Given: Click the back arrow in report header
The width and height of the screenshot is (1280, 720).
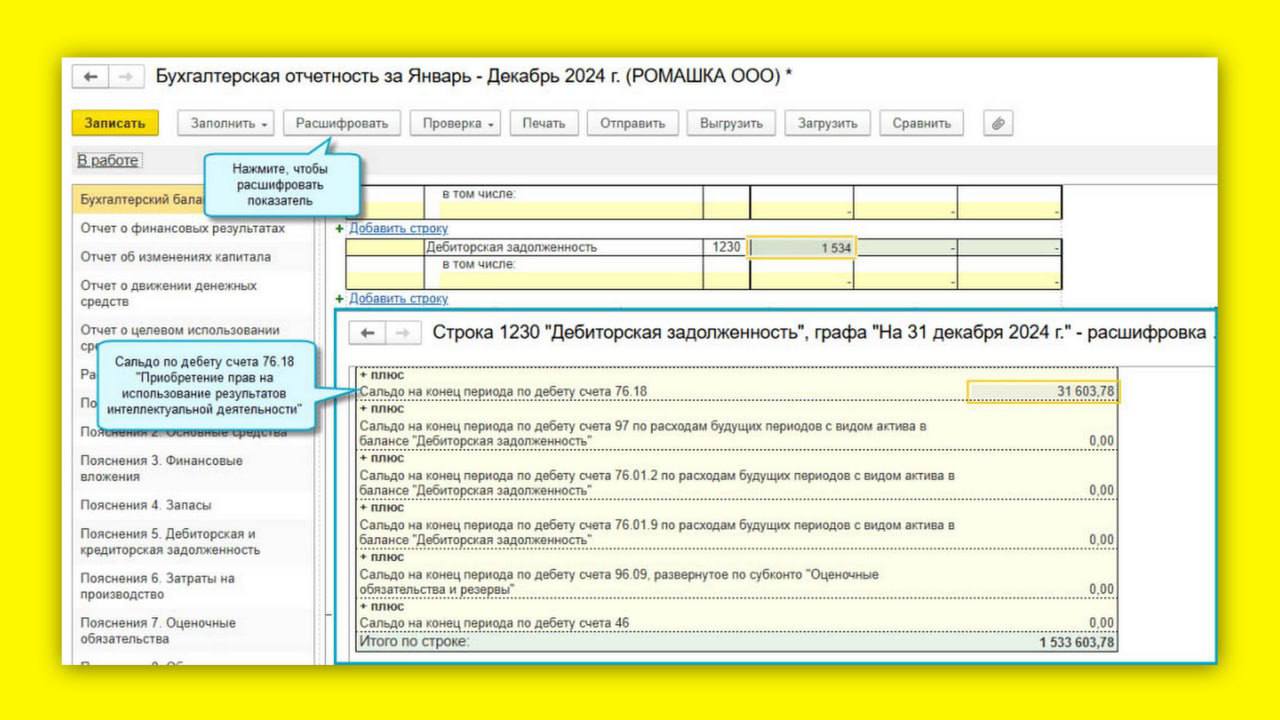Looking at the screenshot, I should pos(91,77).
